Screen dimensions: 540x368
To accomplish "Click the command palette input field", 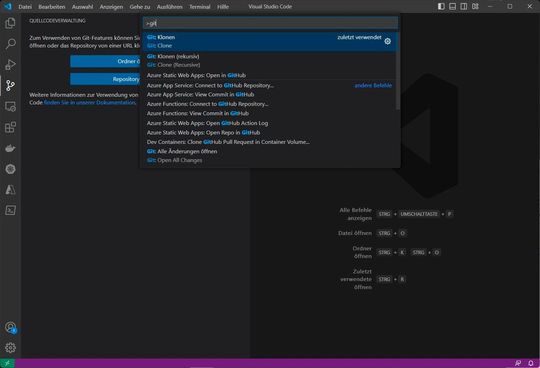I will point(270,23).
